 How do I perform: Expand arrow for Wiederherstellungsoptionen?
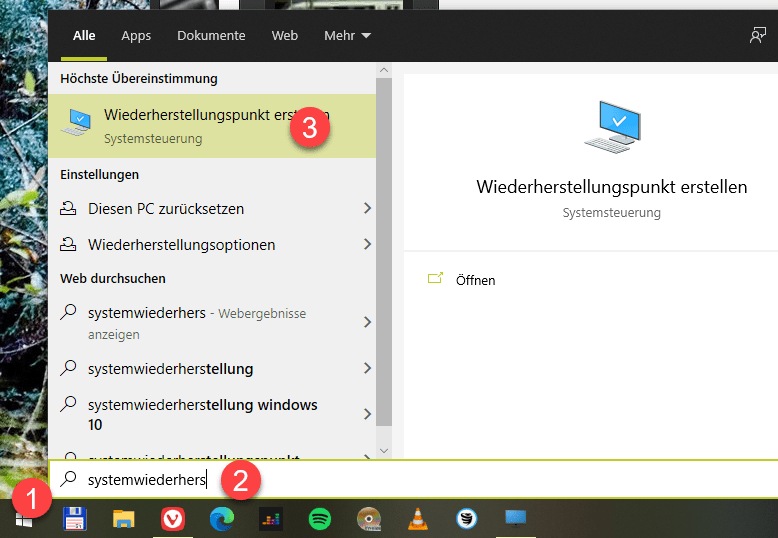pyautogui.click(x=367, y=244)
